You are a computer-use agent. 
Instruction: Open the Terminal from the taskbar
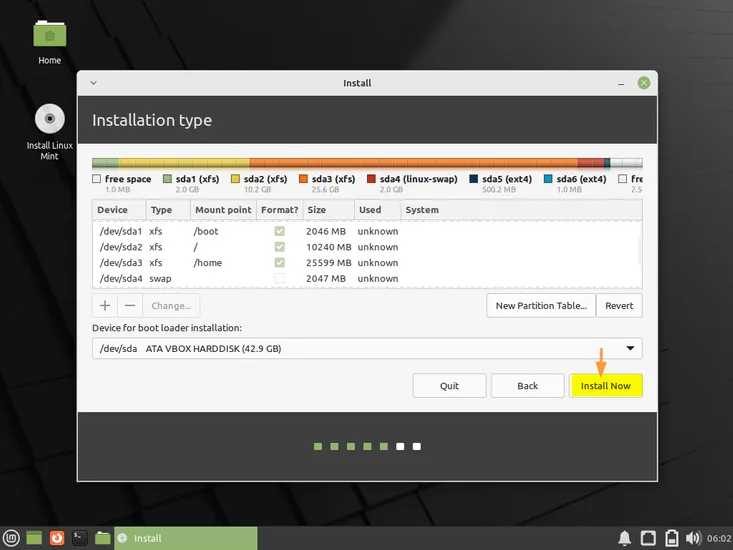pos(79,538)
